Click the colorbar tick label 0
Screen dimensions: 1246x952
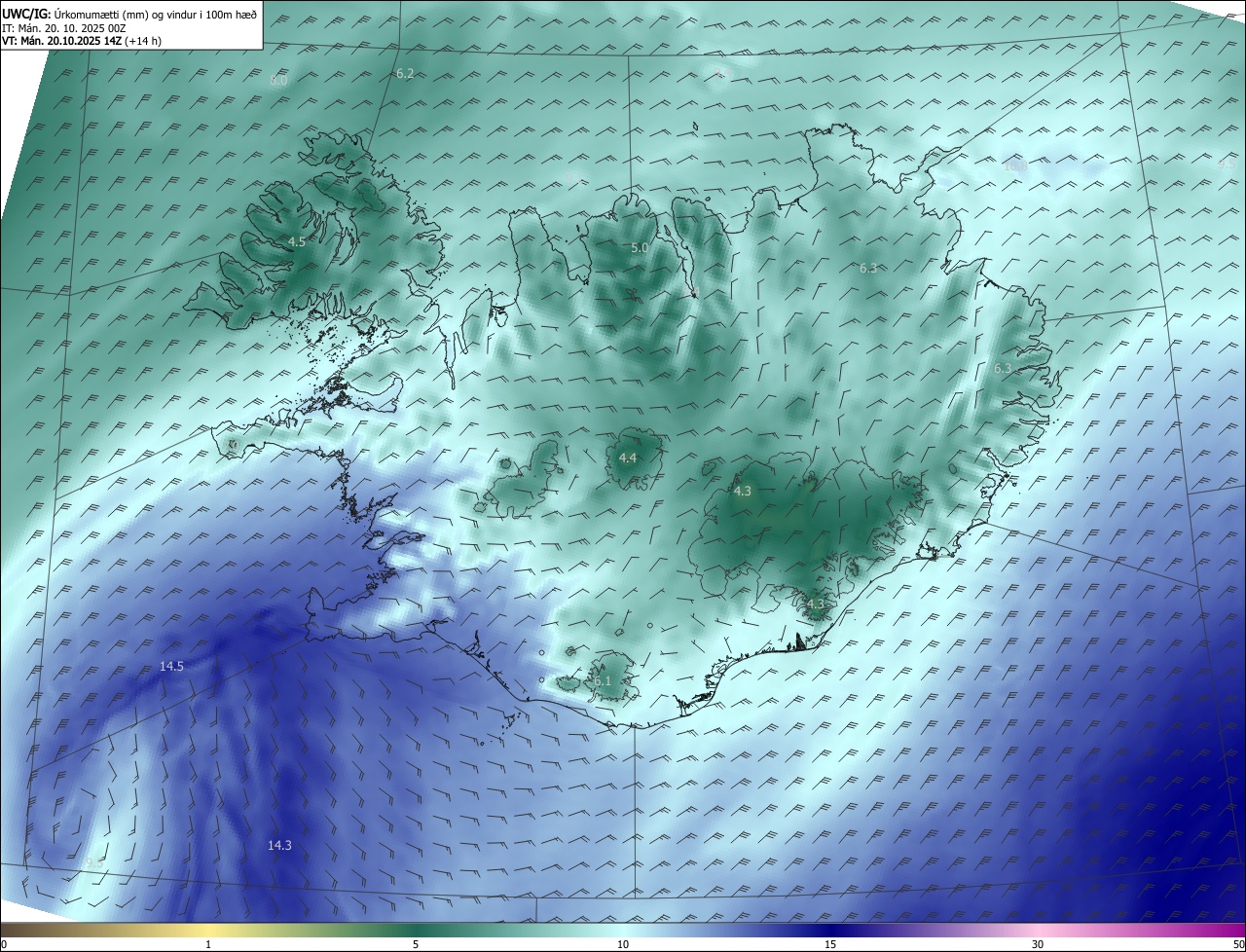click(x=4, y=944)
